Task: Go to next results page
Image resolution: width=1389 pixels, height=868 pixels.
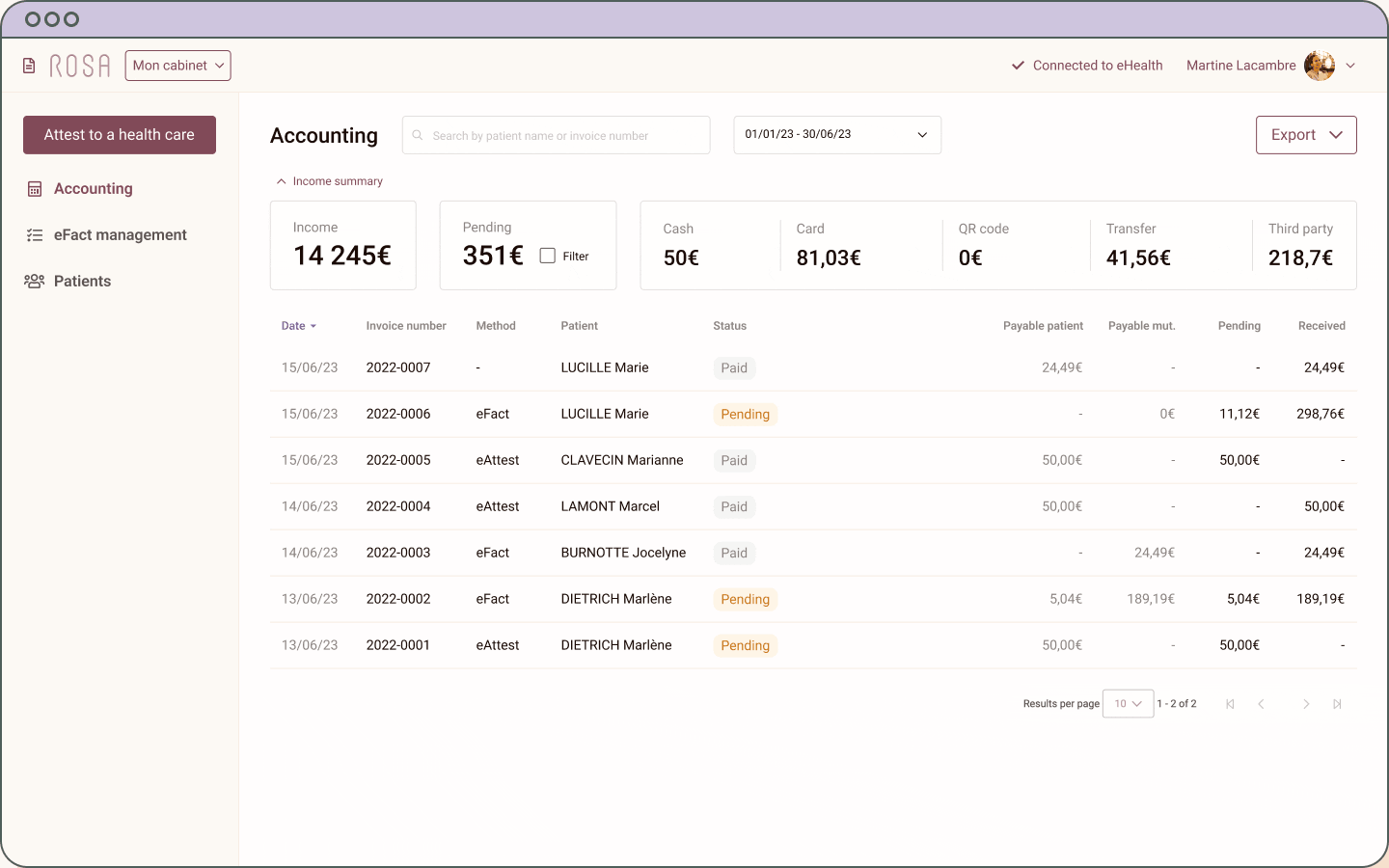Action: 1306,704
